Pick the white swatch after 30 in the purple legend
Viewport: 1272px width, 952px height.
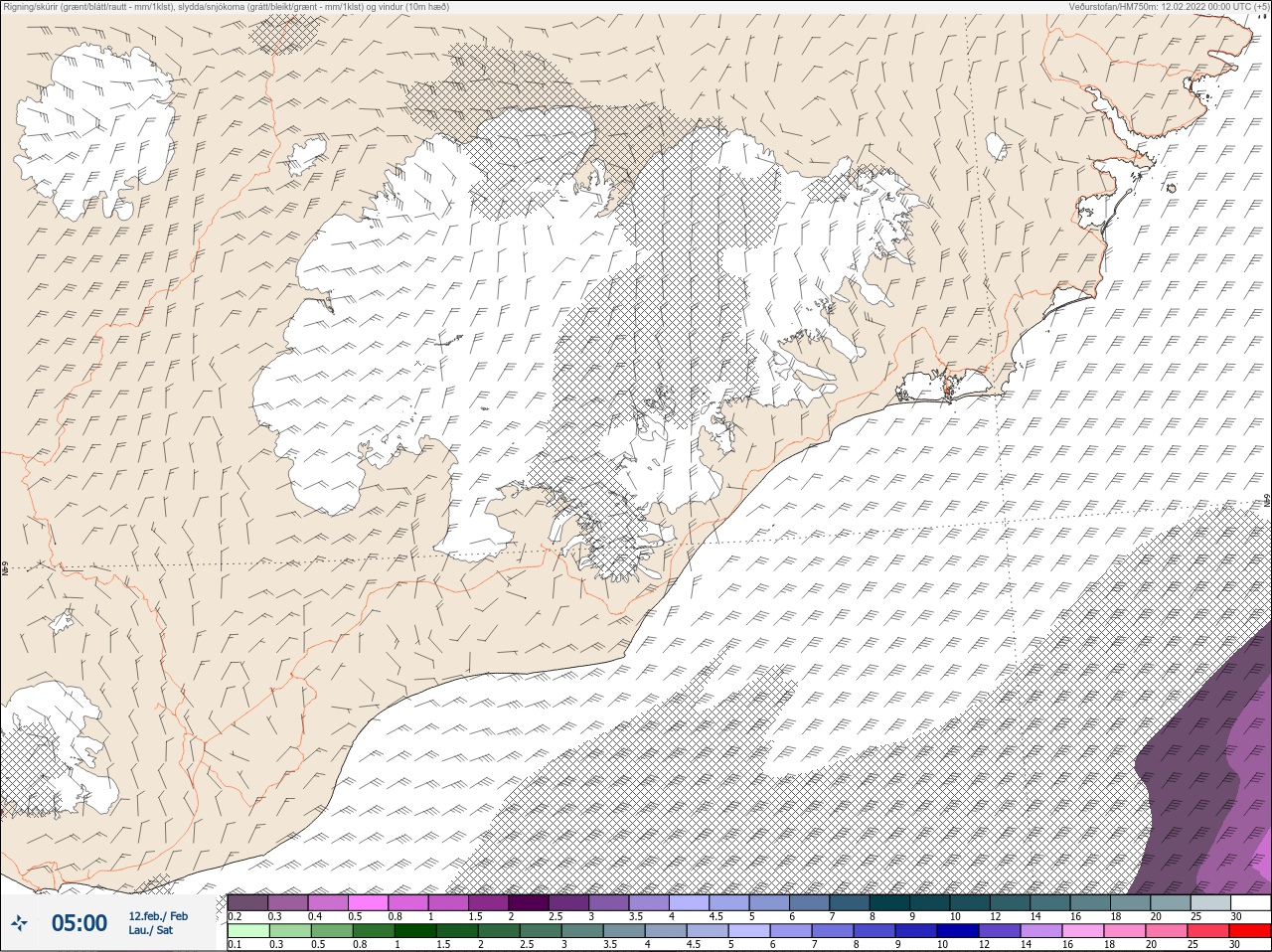click(x=1251, y=902)
